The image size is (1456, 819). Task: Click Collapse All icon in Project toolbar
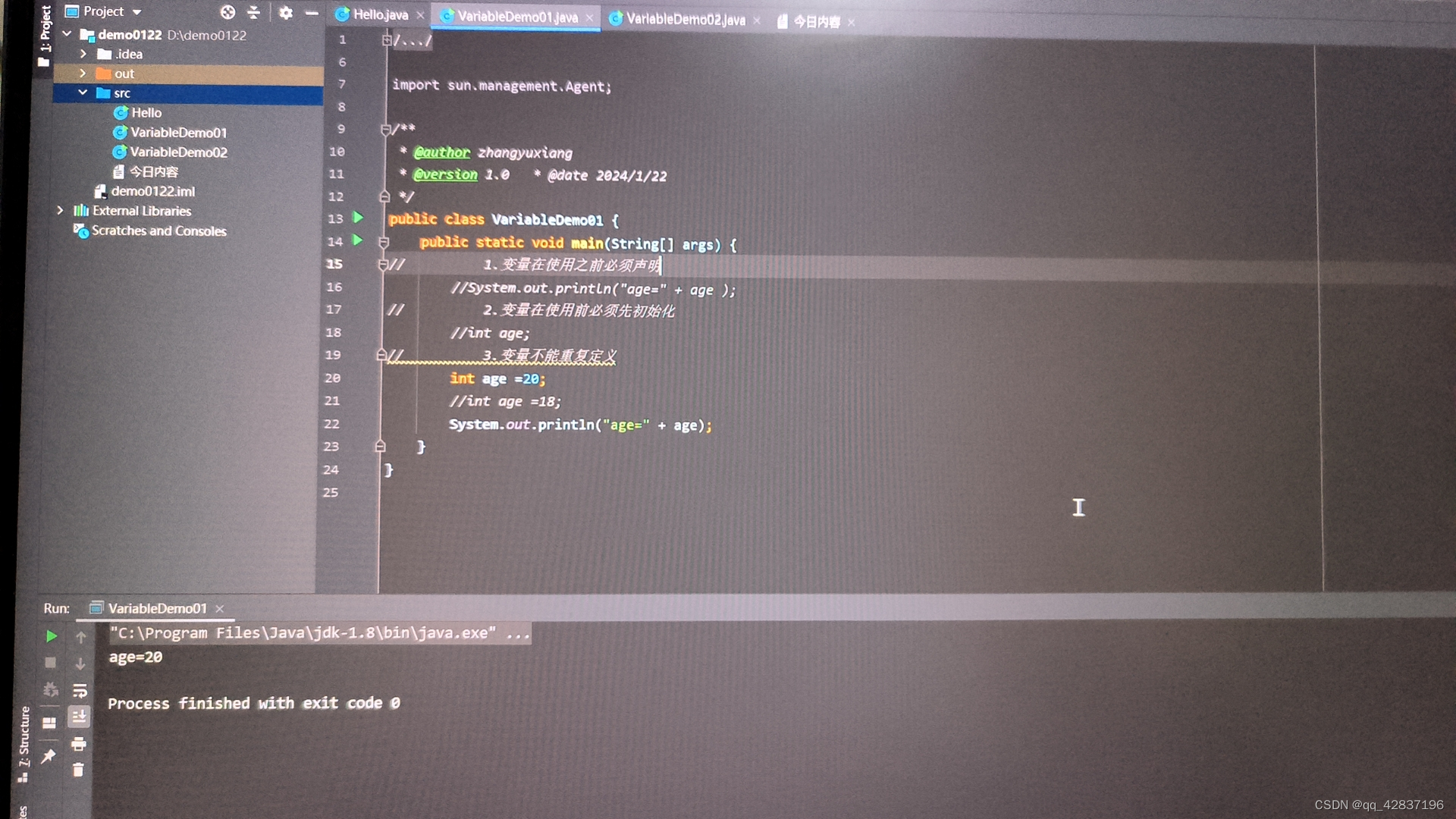253,12
